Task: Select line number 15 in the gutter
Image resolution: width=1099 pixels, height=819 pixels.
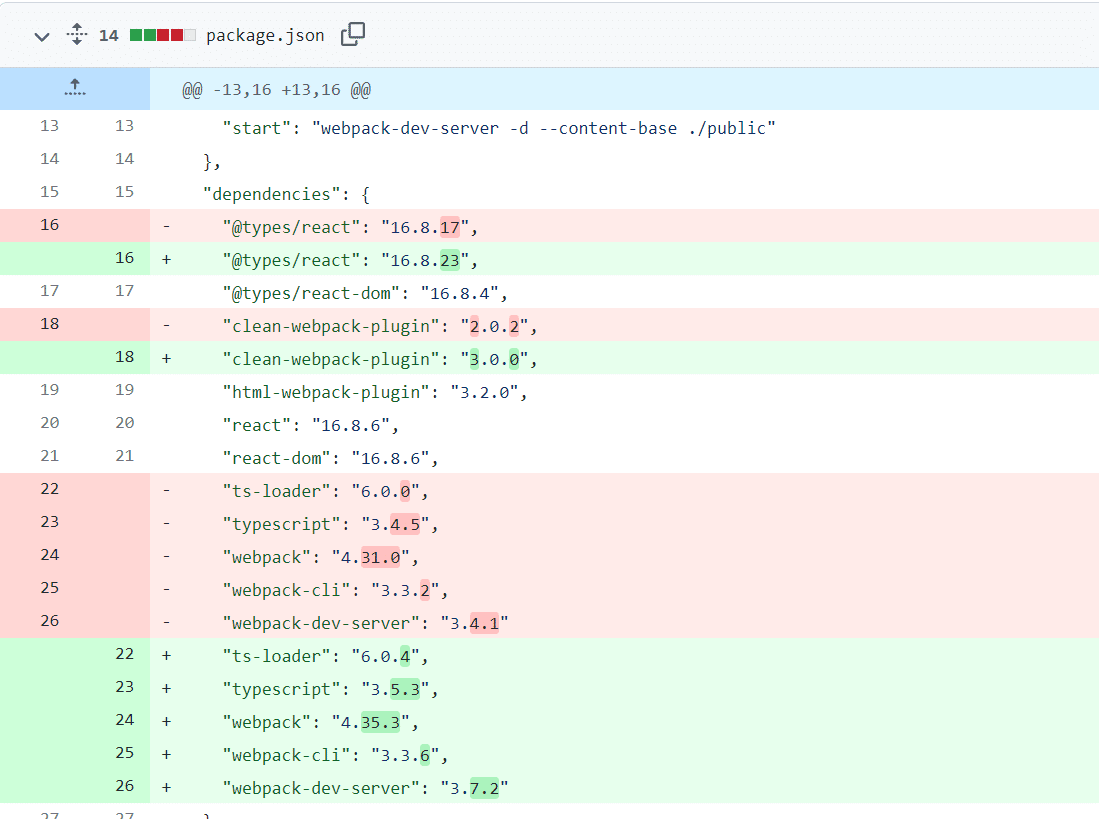Action: (49, 193)
